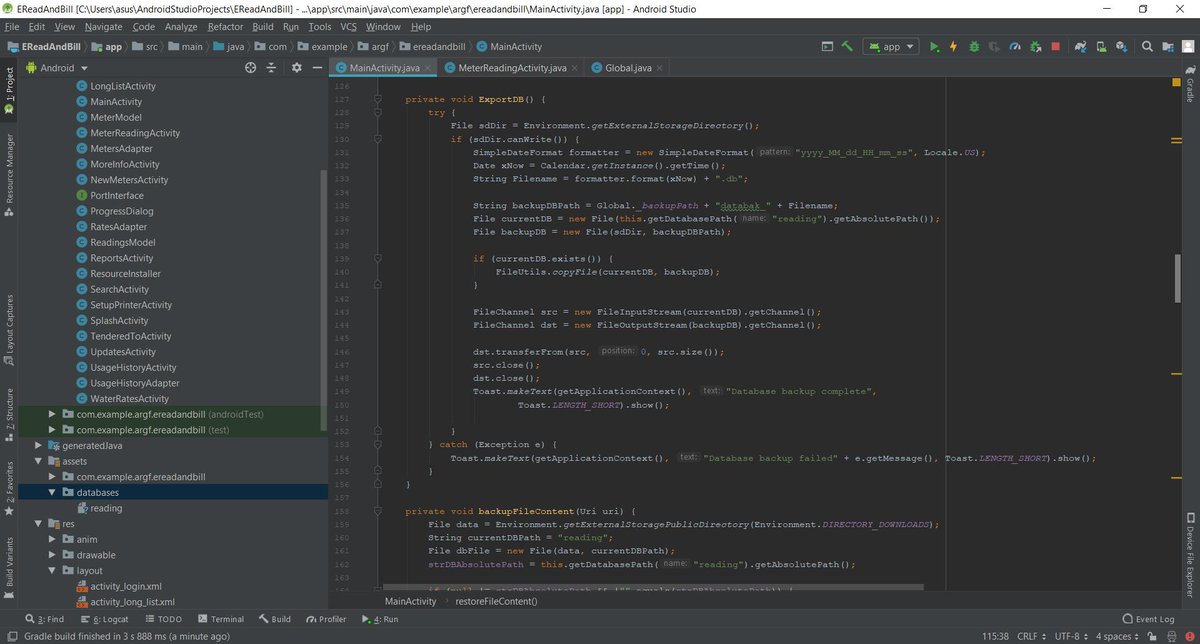Click the red Stop icon in the toolbar

coord(1055,46)
